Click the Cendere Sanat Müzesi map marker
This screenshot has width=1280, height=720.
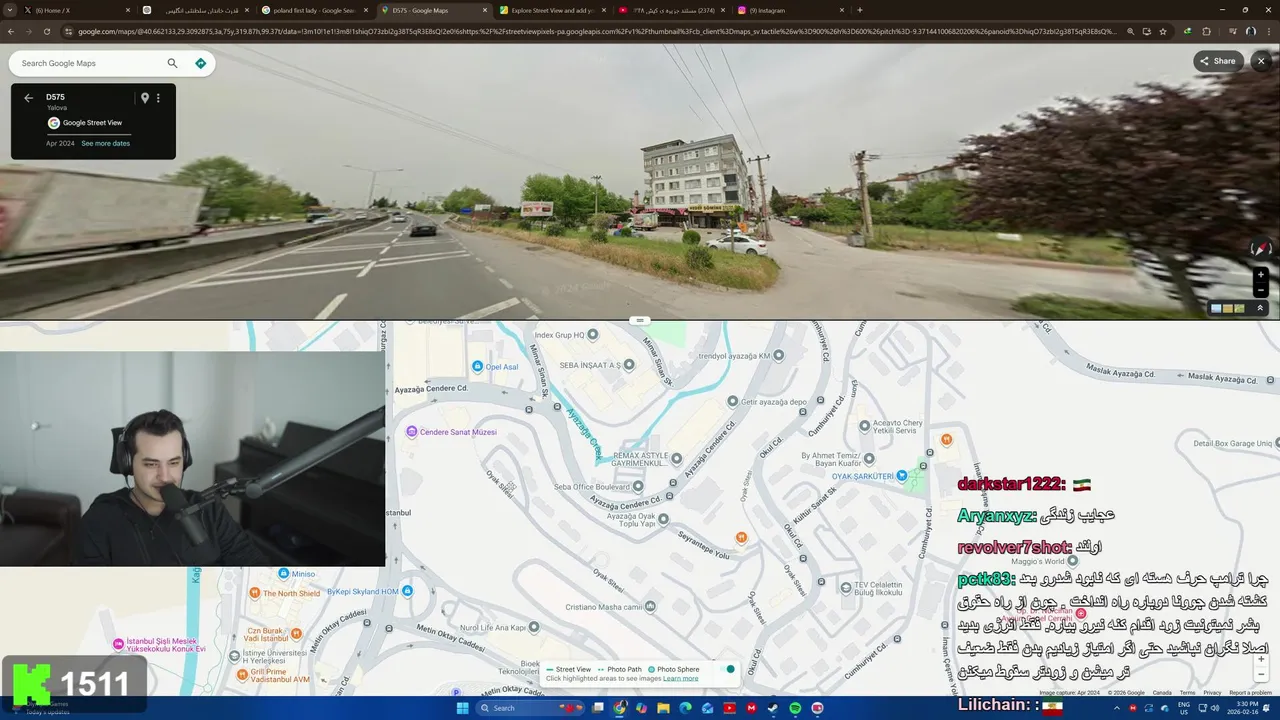(x=411, y=432)
